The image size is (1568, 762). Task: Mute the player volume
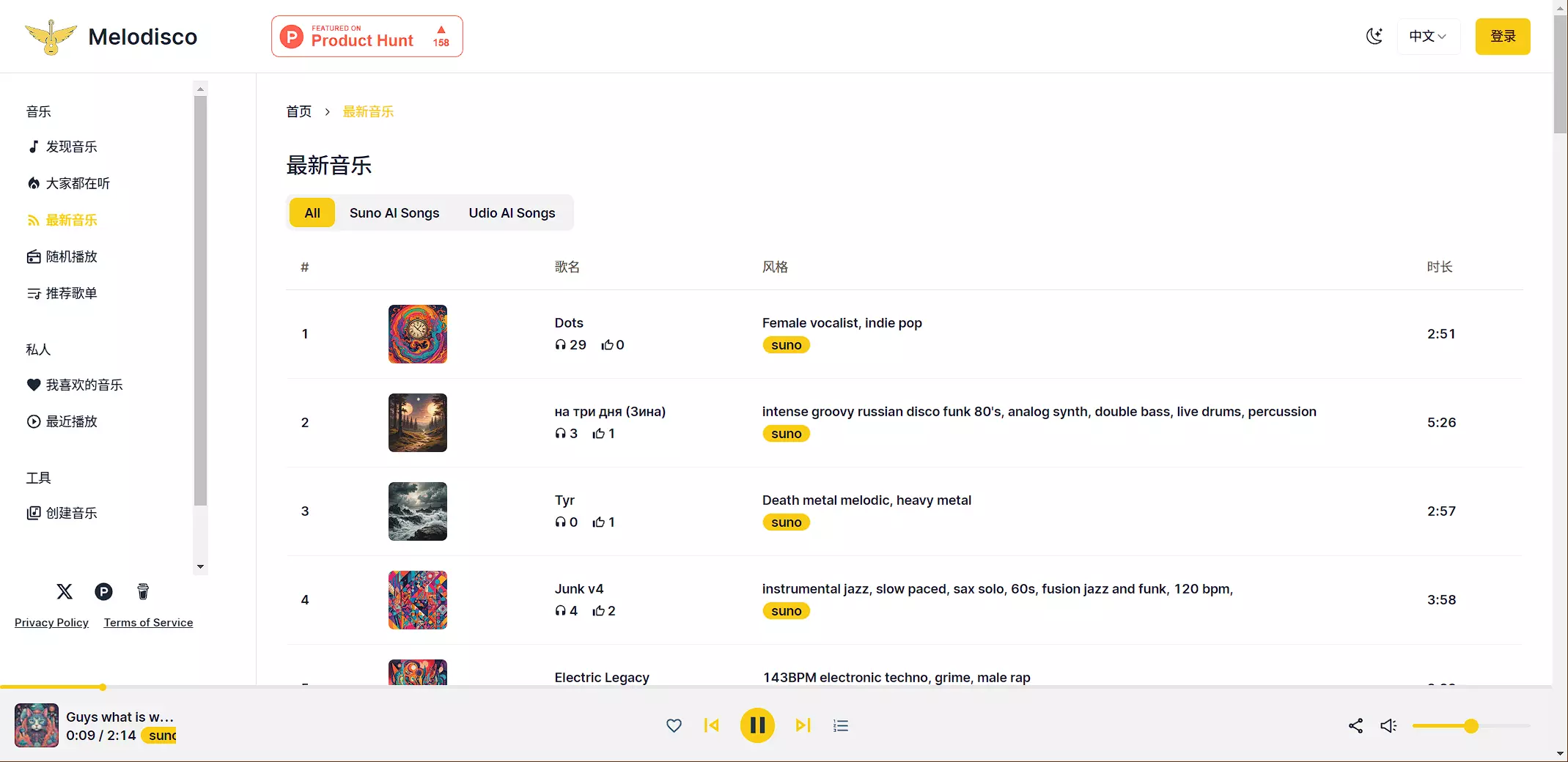click(1388, 725)
